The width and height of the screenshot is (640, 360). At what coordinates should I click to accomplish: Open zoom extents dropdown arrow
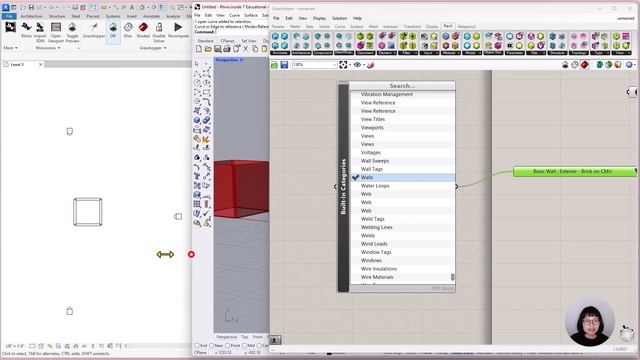(x=350, y=65)
